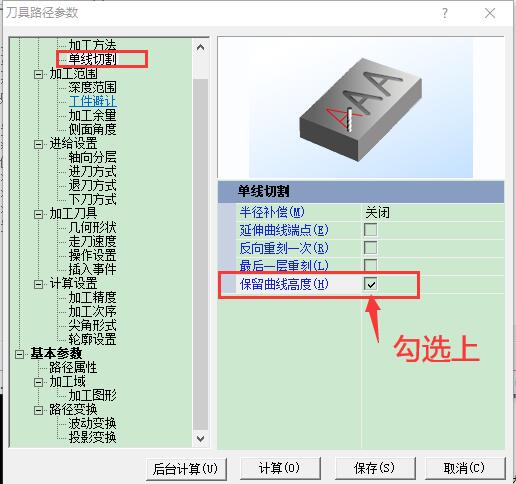Close the 刀具路径参数 dialog
Screen dimensions: 516x484
pyautogui.click(x=490, y=13)
